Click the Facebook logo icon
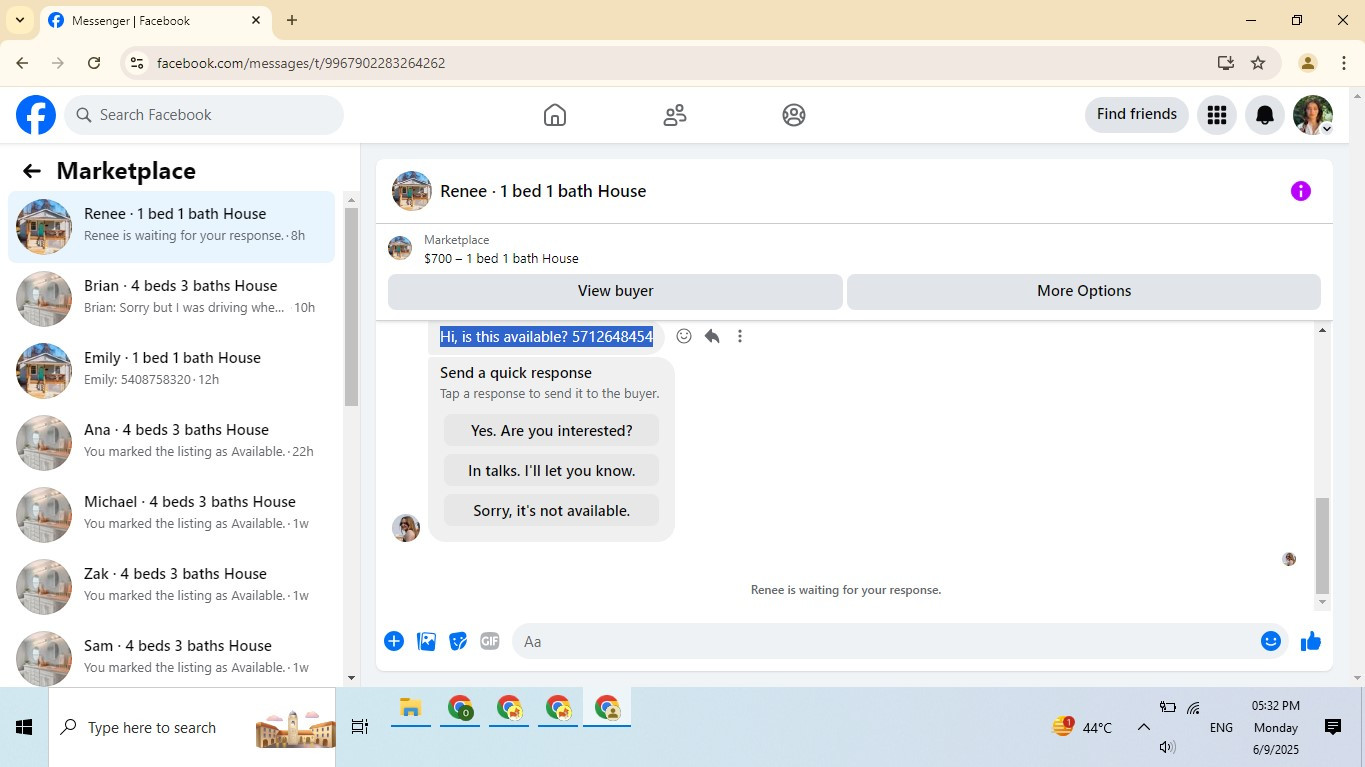1365x767 pixels. 36,115
